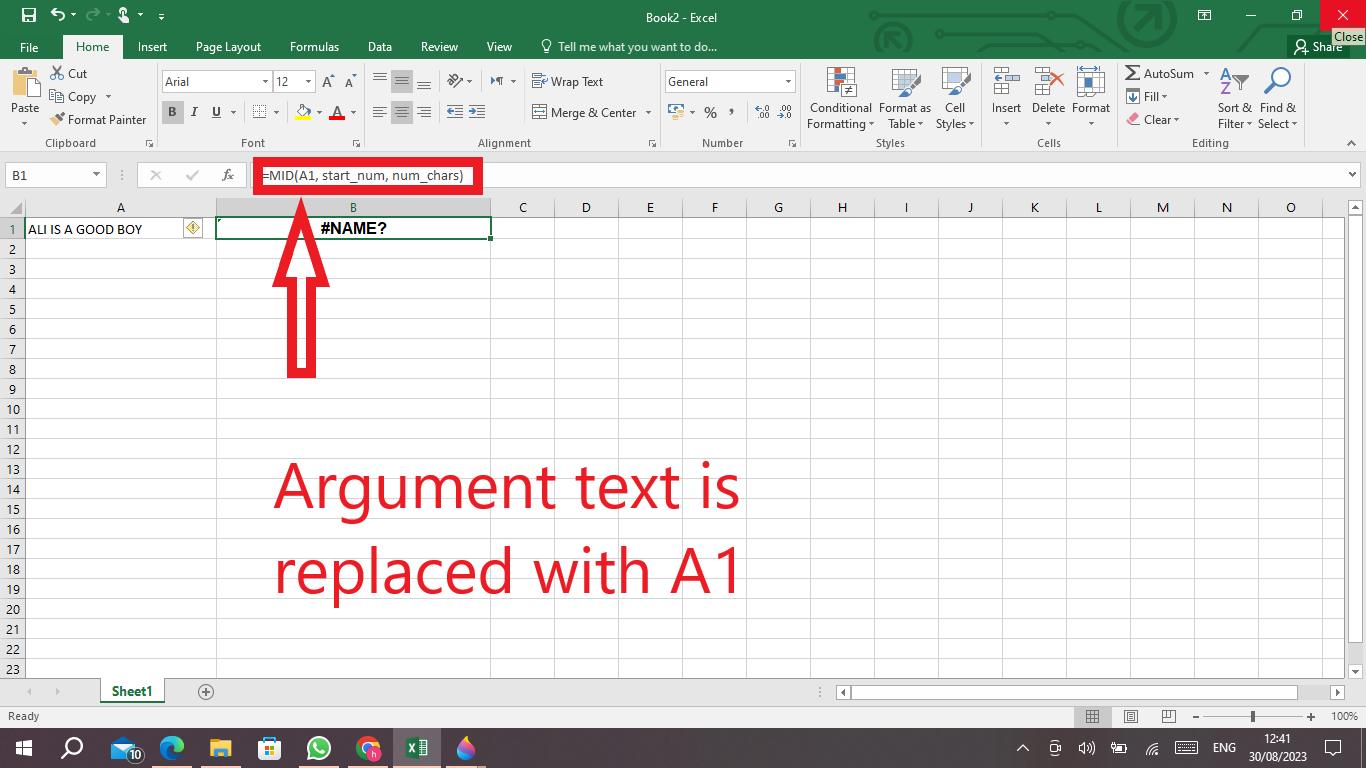Image resolution: width=1366 pixels, height=768 pixels.
Task: Click the Save icon in quick access toolbar
Action: point(28,15)
